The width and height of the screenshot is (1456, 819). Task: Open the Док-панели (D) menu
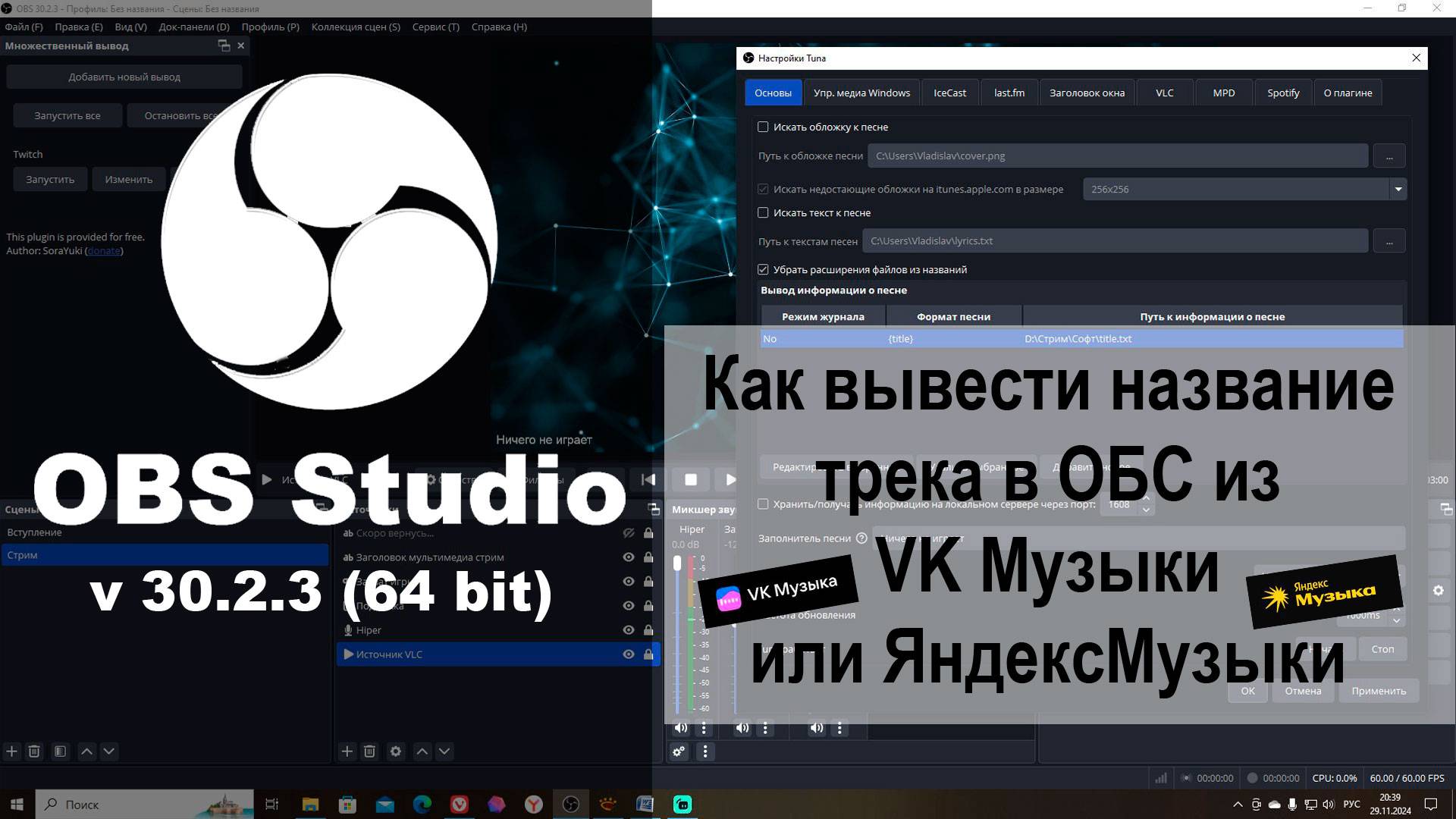tap(194, 27)
